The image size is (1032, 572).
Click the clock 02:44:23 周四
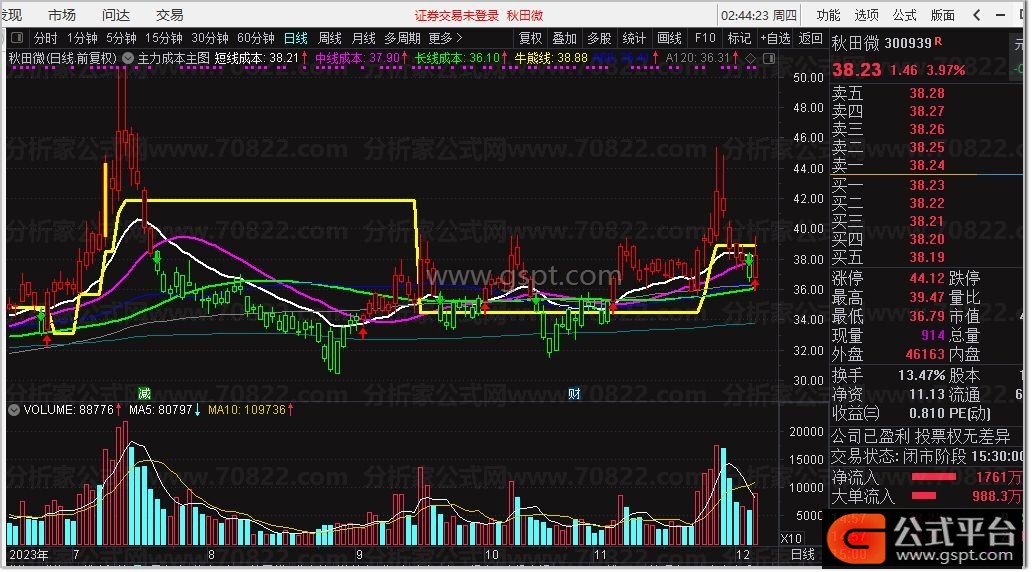tap(759, 15)
